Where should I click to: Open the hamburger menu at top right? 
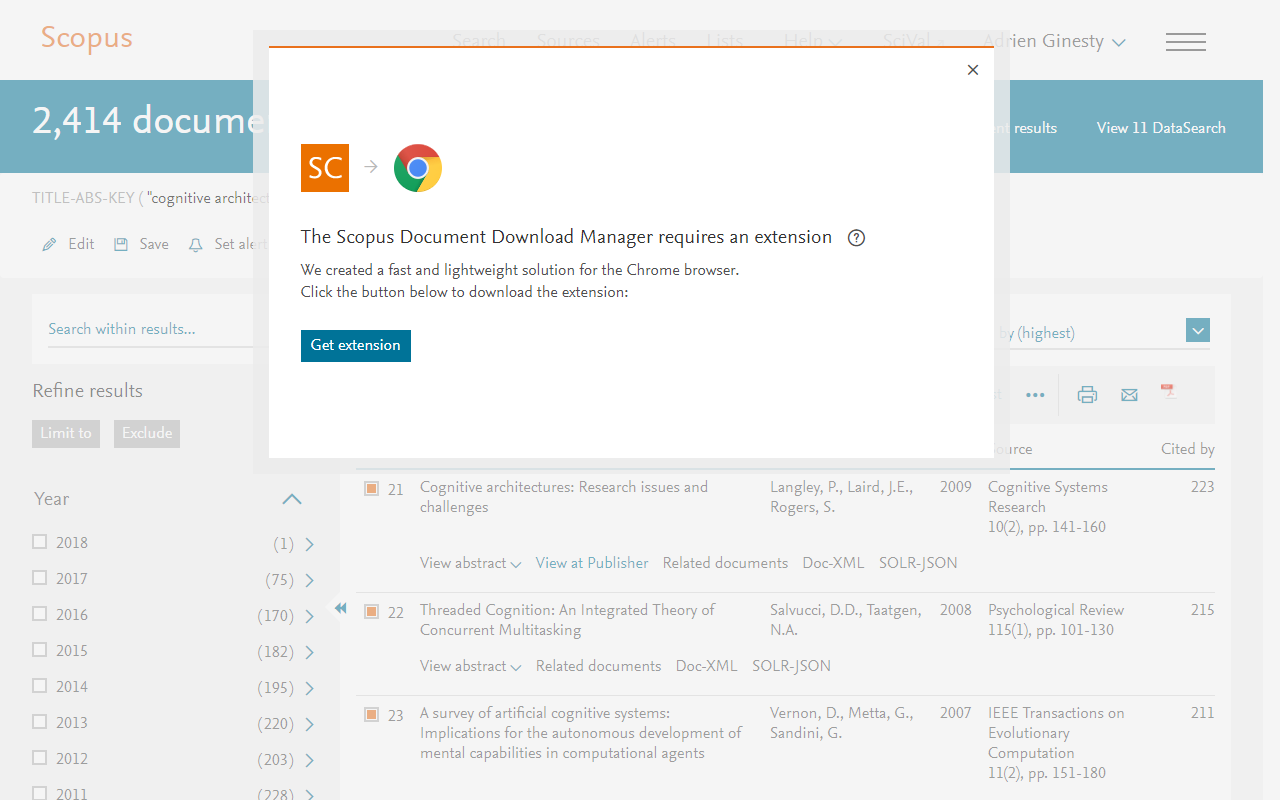[x=1186, y=42]
